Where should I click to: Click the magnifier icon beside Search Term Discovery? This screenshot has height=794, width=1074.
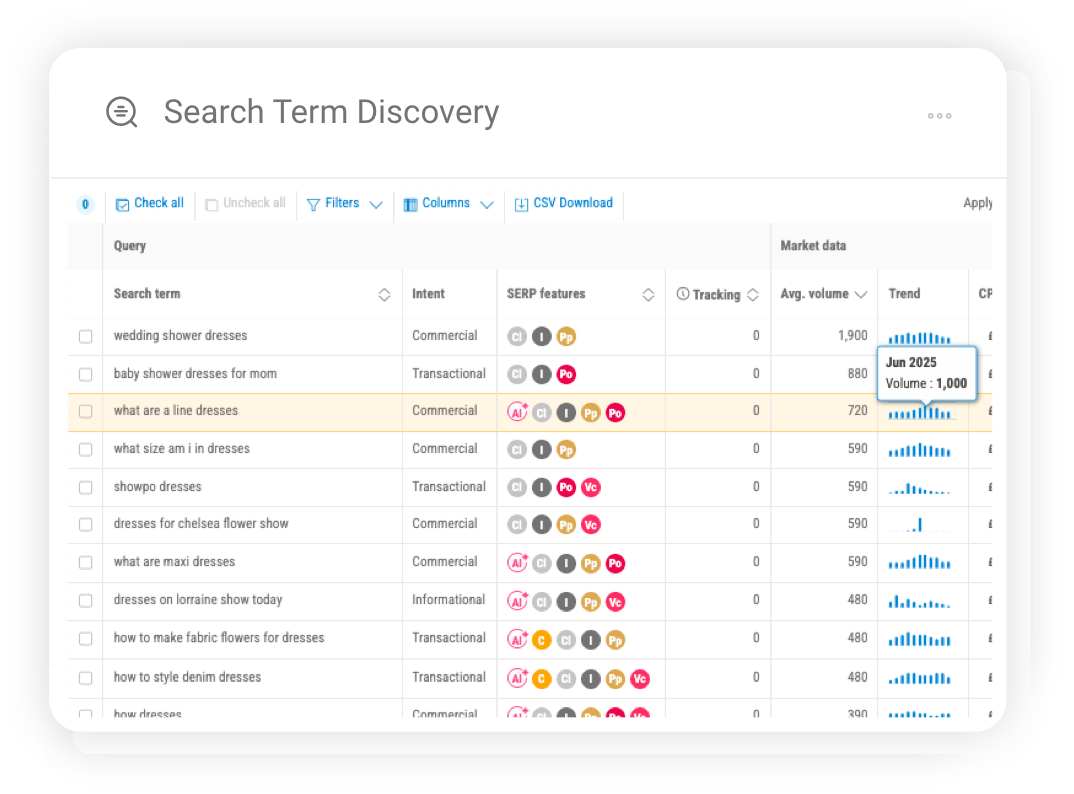click(121, 112)
